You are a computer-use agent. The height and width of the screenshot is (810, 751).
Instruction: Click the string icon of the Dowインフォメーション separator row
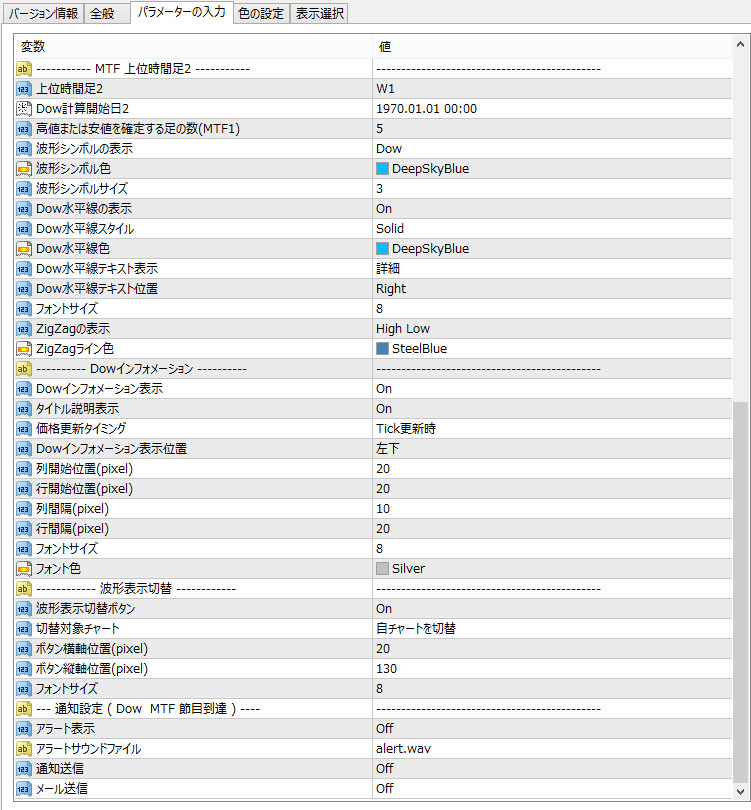[x=24, y=369]
